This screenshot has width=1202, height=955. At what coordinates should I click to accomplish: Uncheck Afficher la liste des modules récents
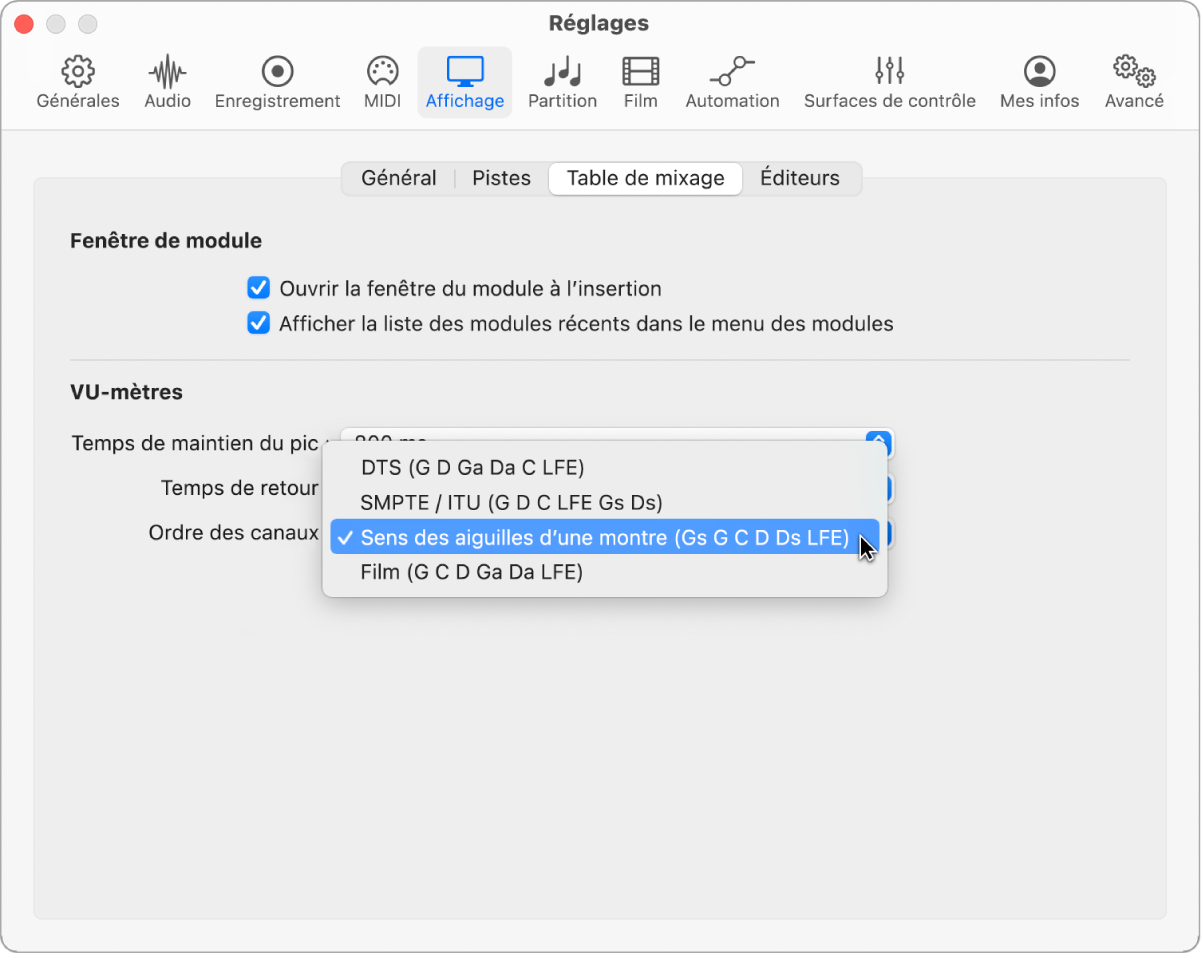coord(259,324)
